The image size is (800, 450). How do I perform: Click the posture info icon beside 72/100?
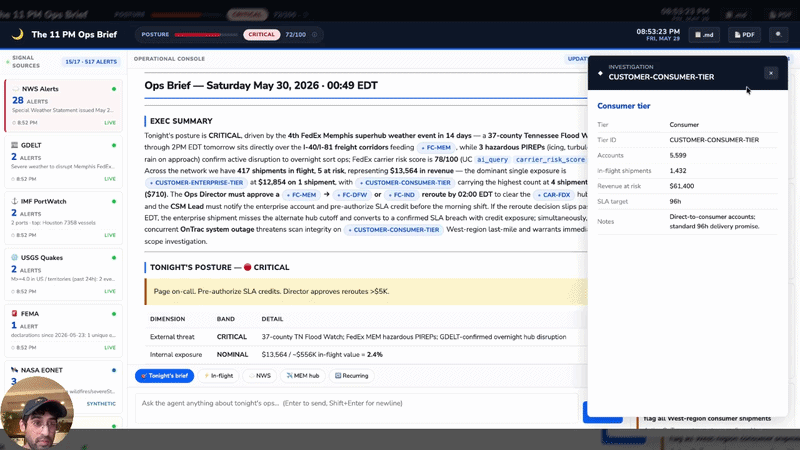(x=314, y=35)
